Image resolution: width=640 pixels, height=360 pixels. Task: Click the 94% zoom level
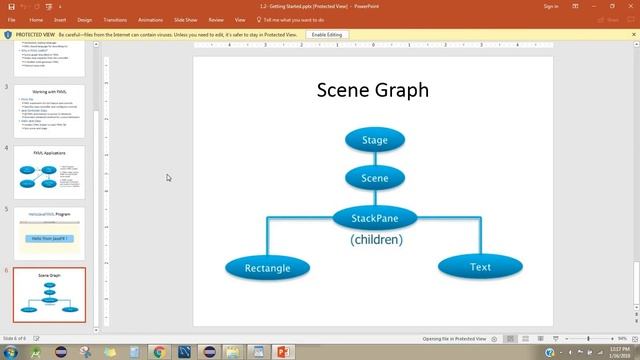[x=622, y=339]
